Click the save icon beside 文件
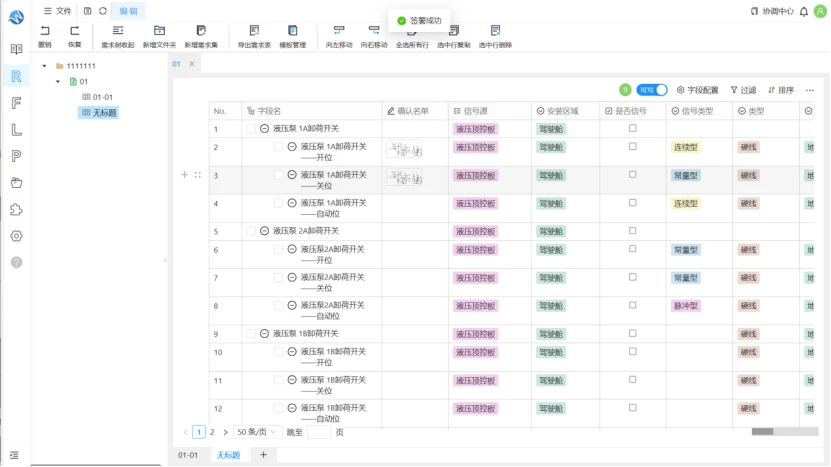 pyautogui.click(x=87, y=11)
